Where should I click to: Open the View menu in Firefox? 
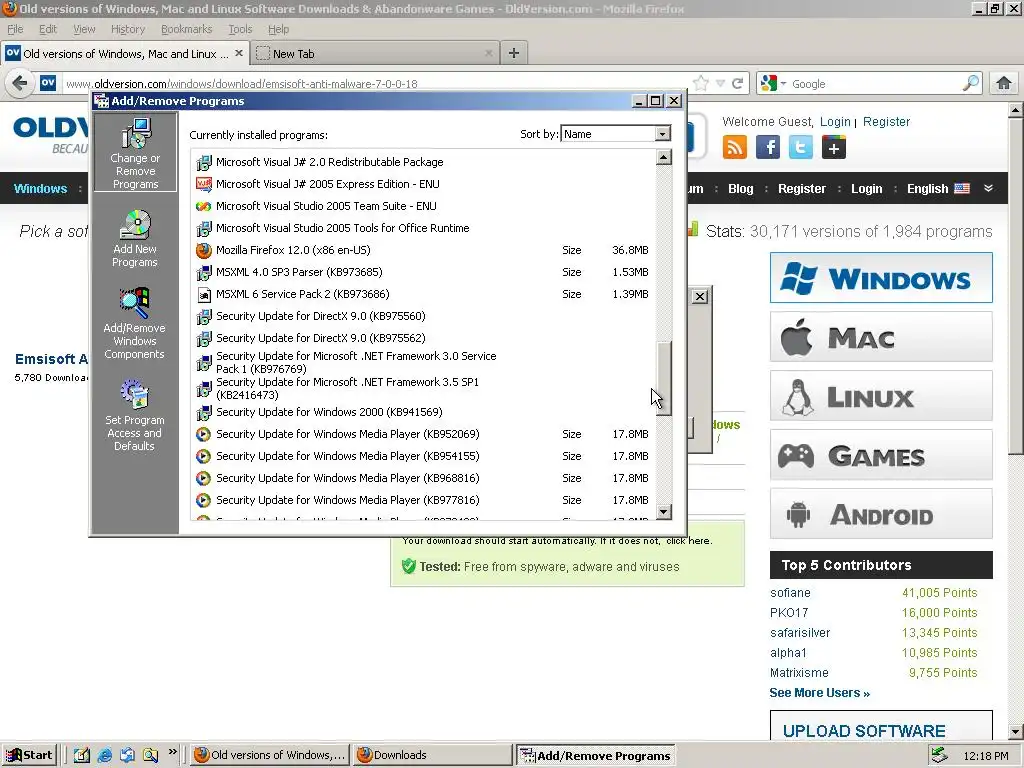tap(84, 29)
